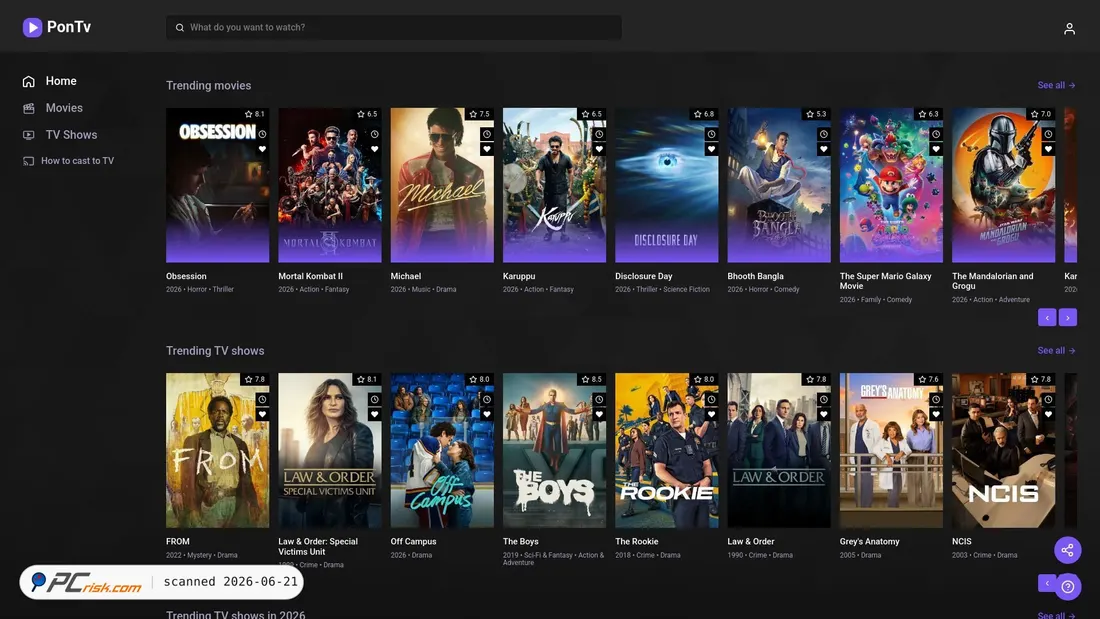Screen dimensions: 1100x619
Task: Add Bhooth Bangla to watch later
Action: pyautogui.click(x=824, y=134)
